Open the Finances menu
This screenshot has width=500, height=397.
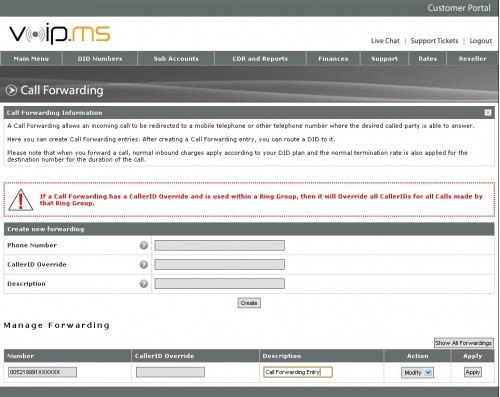[333, 59]
